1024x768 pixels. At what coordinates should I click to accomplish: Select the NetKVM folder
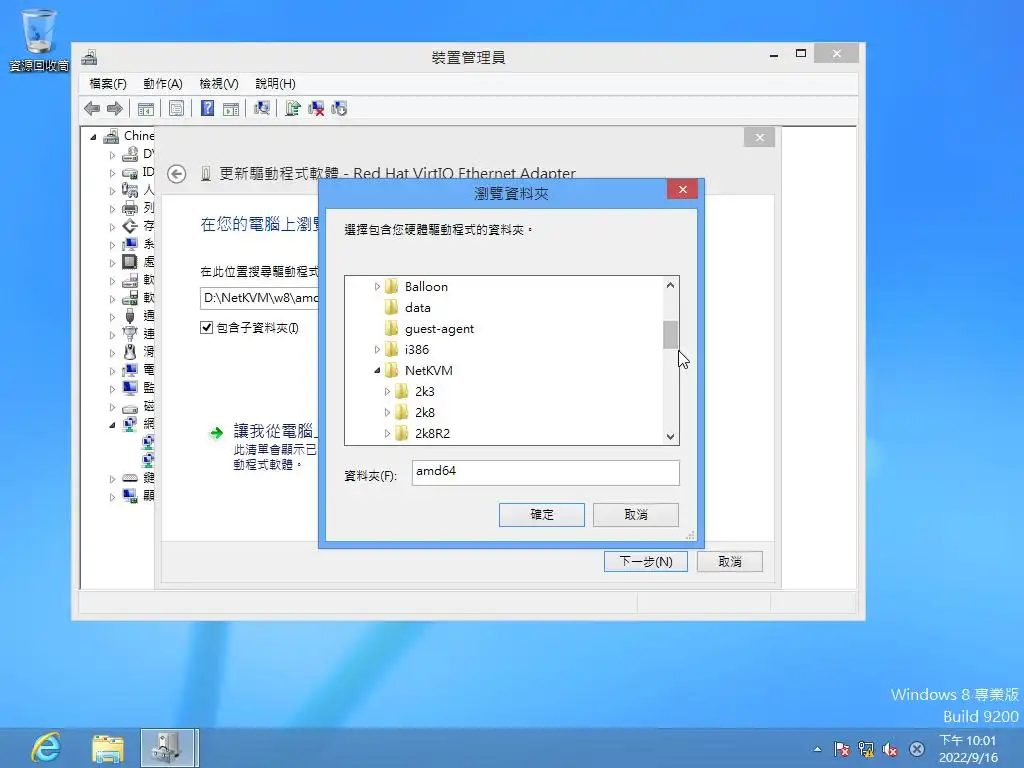(428, 370)
